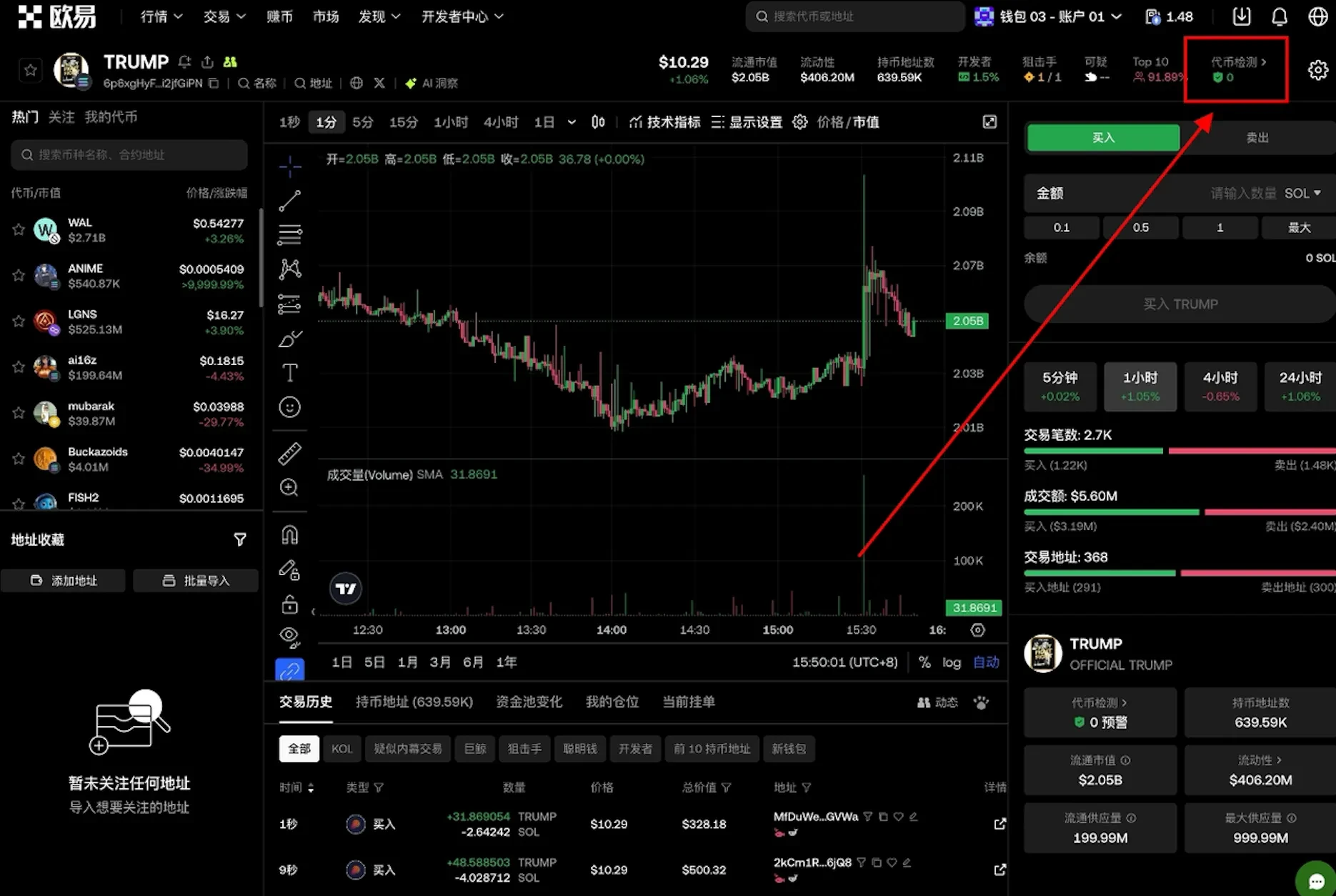Select the 1小时 stats period card
The width and height of the screenshot is (1336, 896).
tap(1140, 387)
